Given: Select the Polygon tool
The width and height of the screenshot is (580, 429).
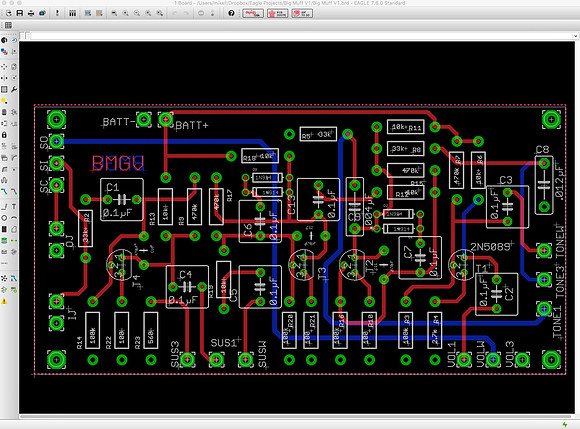Looking at the screenshot, I should pos(14,229).
